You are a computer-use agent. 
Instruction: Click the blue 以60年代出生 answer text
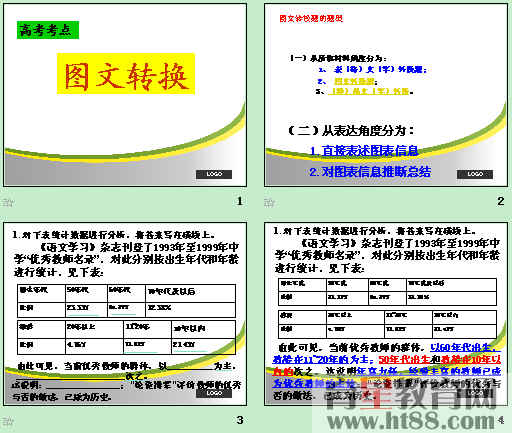(x=465, y=348)
